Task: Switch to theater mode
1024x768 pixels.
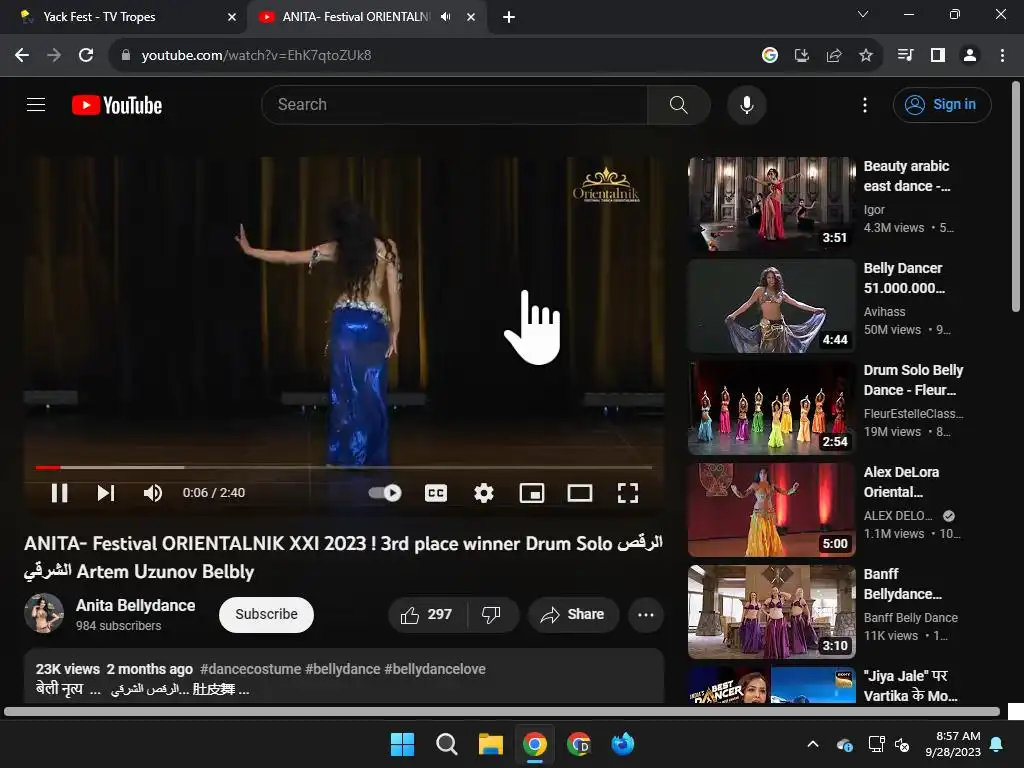Action: point(579,493)
